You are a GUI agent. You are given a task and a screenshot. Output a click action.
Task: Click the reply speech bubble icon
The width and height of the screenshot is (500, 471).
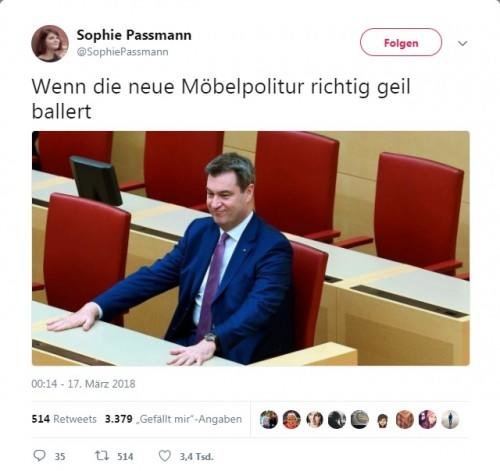tap(40, 455)
